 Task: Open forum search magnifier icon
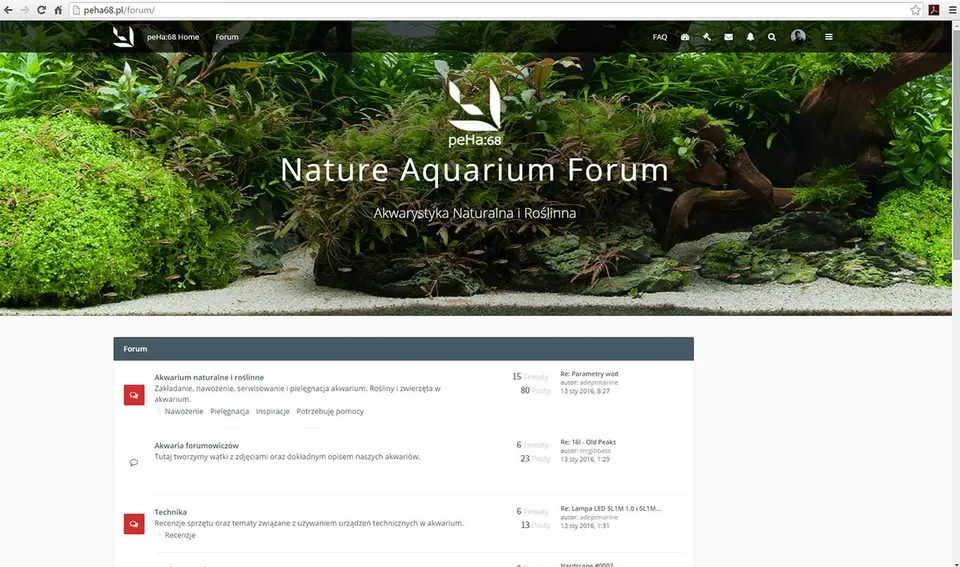click(x=772, y=37)
